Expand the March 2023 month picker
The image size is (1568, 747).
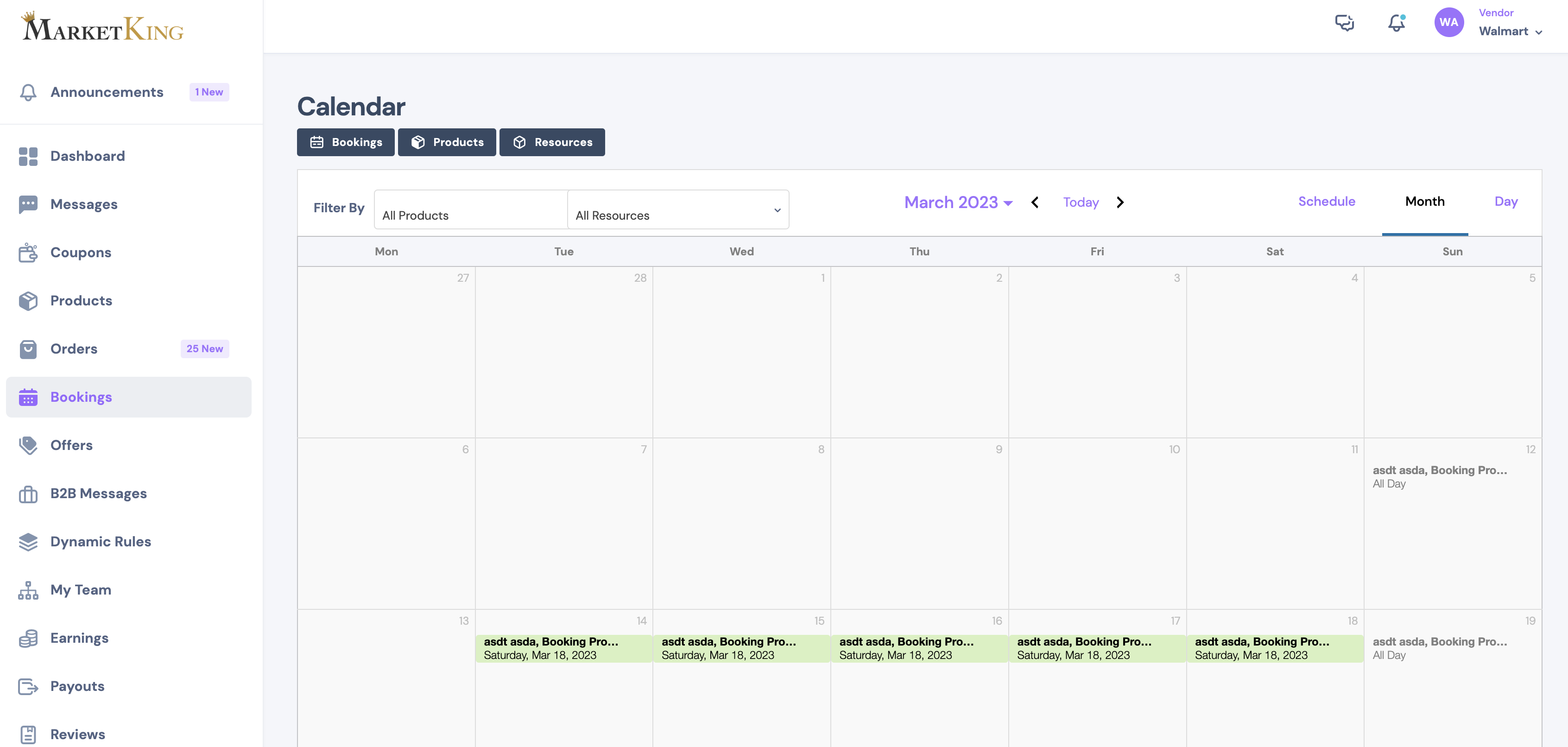pyautogui.click(x=958, y=202)
